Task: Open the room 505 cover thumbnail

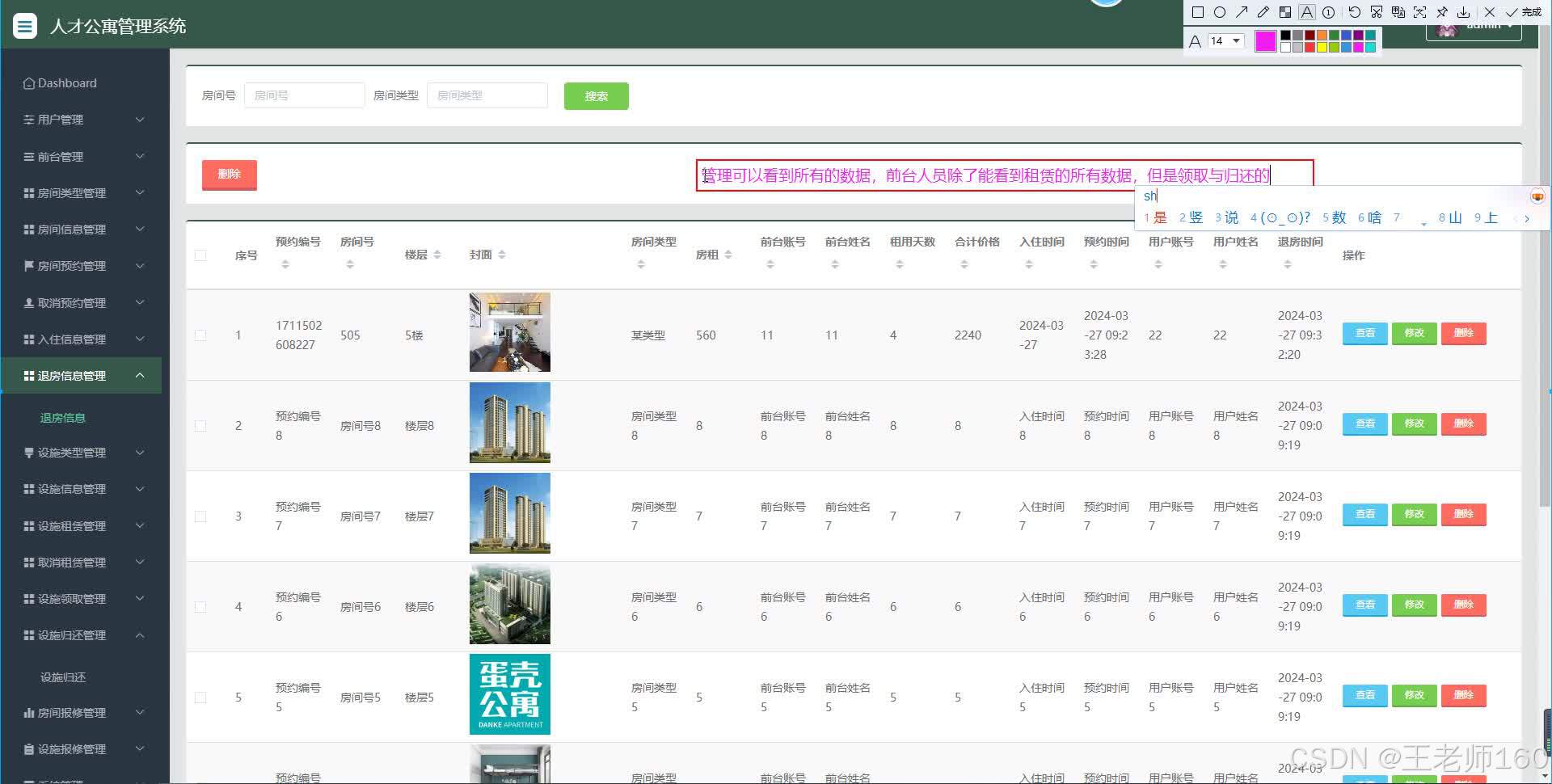Action: point(510,332)
